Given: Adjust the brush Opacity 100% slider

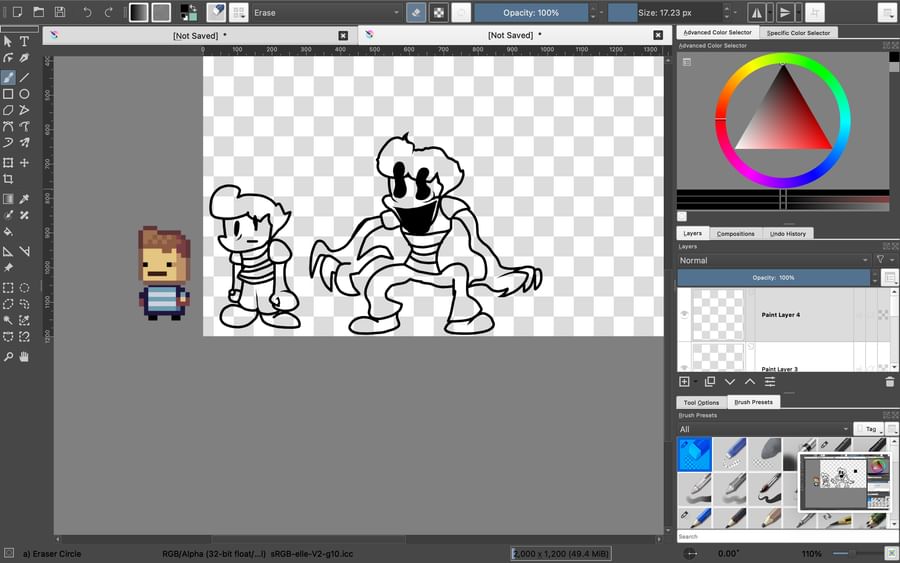Looking at the screenshot, I should pos(531,12).
